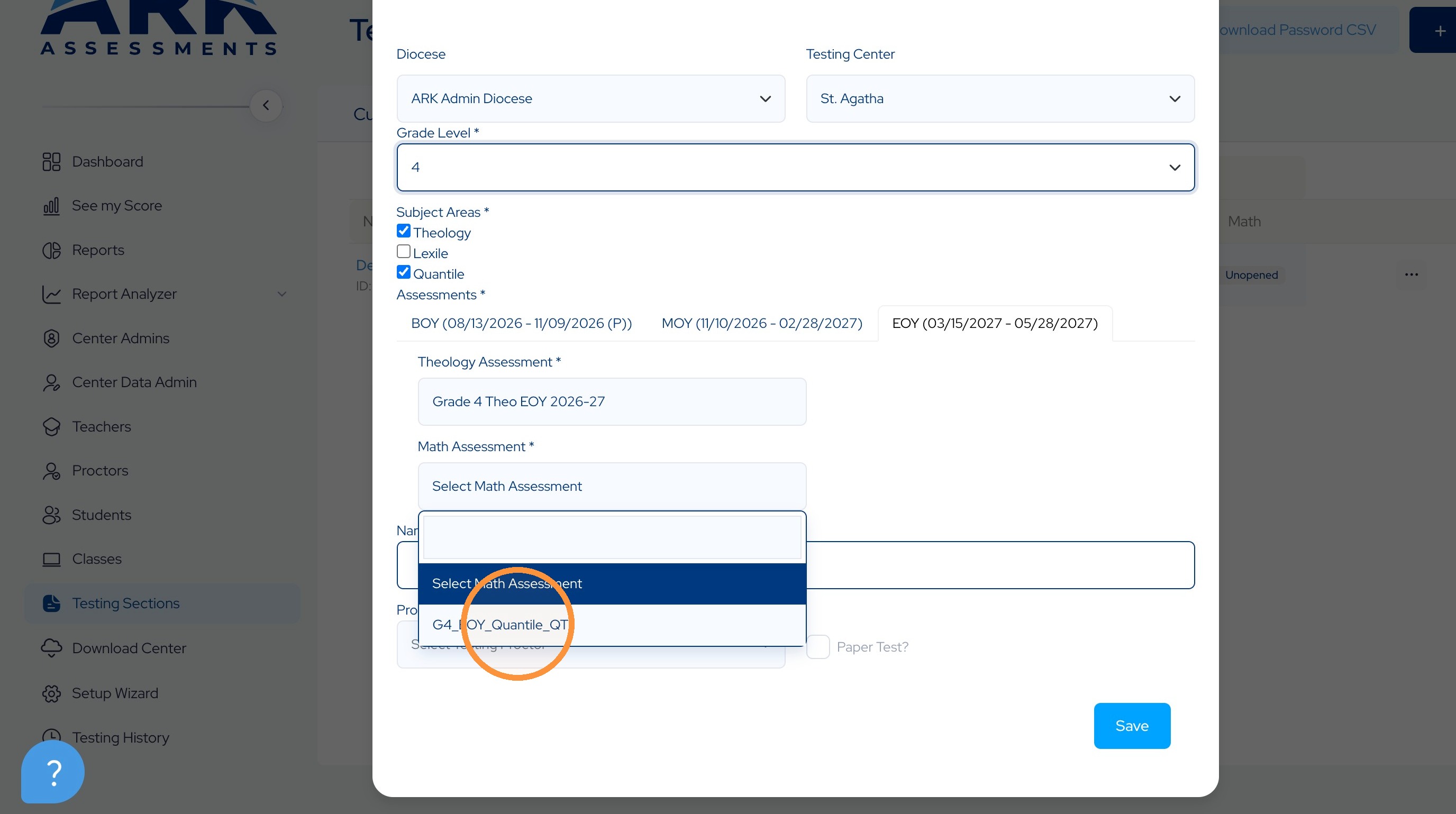
Task: Click the search field in Math dropdown
Action: tap(612, 537)
